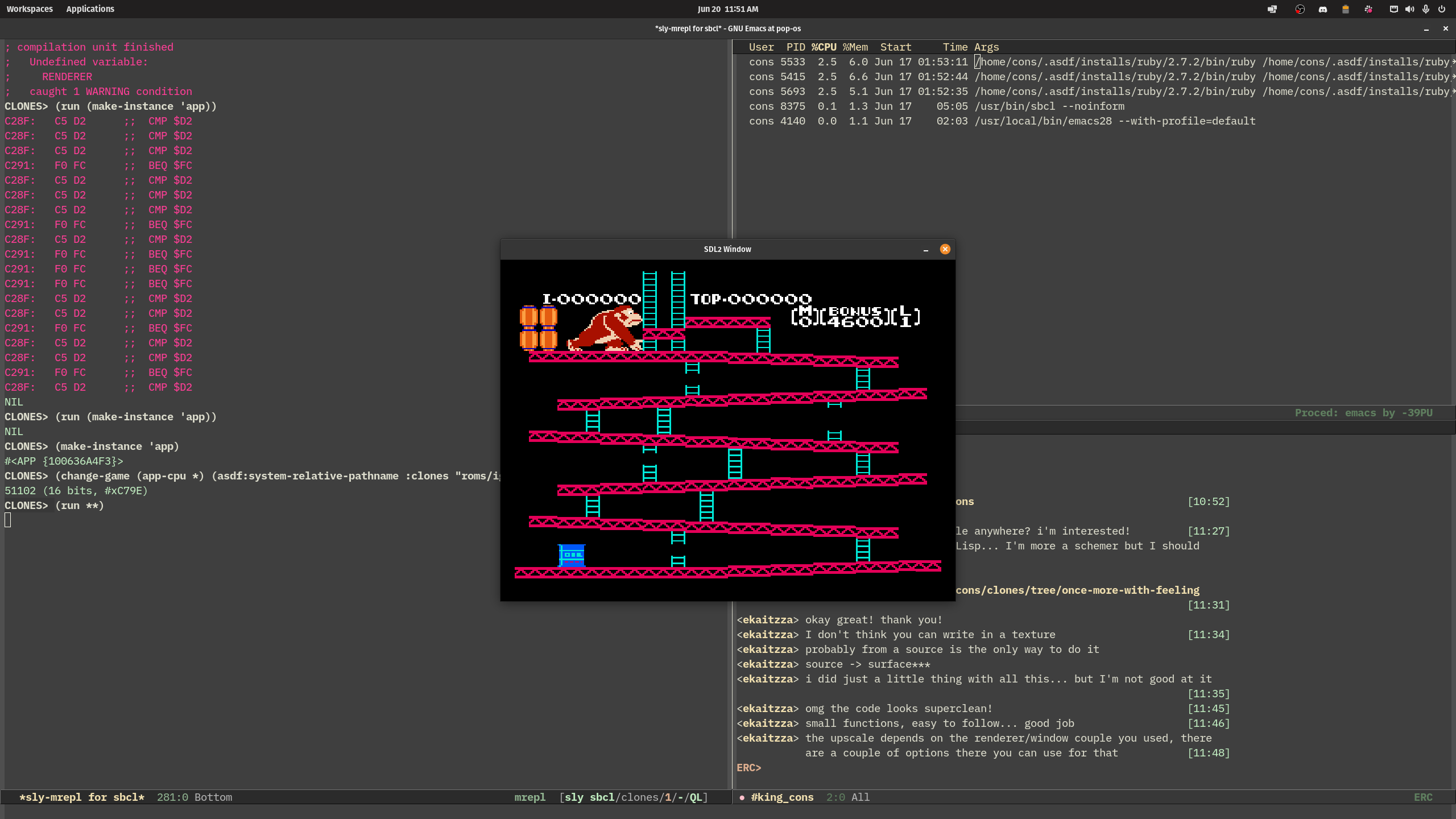Click the 'Bottom' scroll position indicator

(x=213, y=797)
